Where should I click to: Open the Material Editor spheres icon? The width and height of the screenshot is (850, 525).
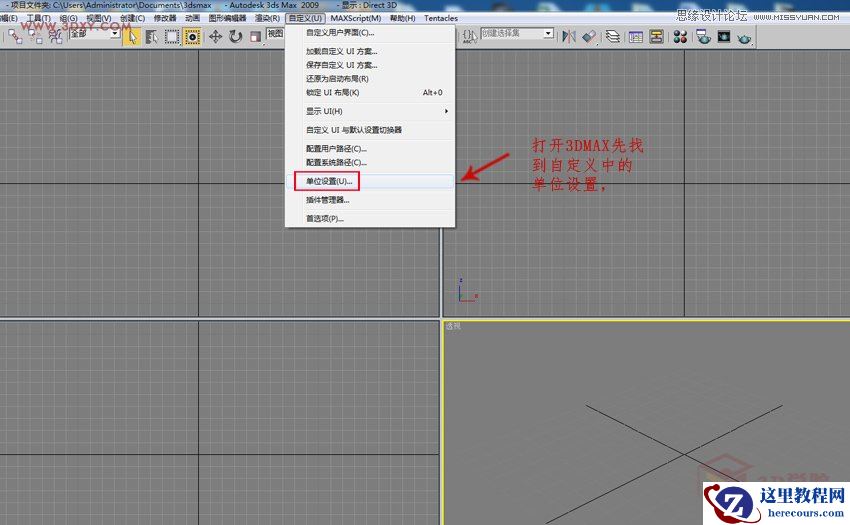point(680,36)
